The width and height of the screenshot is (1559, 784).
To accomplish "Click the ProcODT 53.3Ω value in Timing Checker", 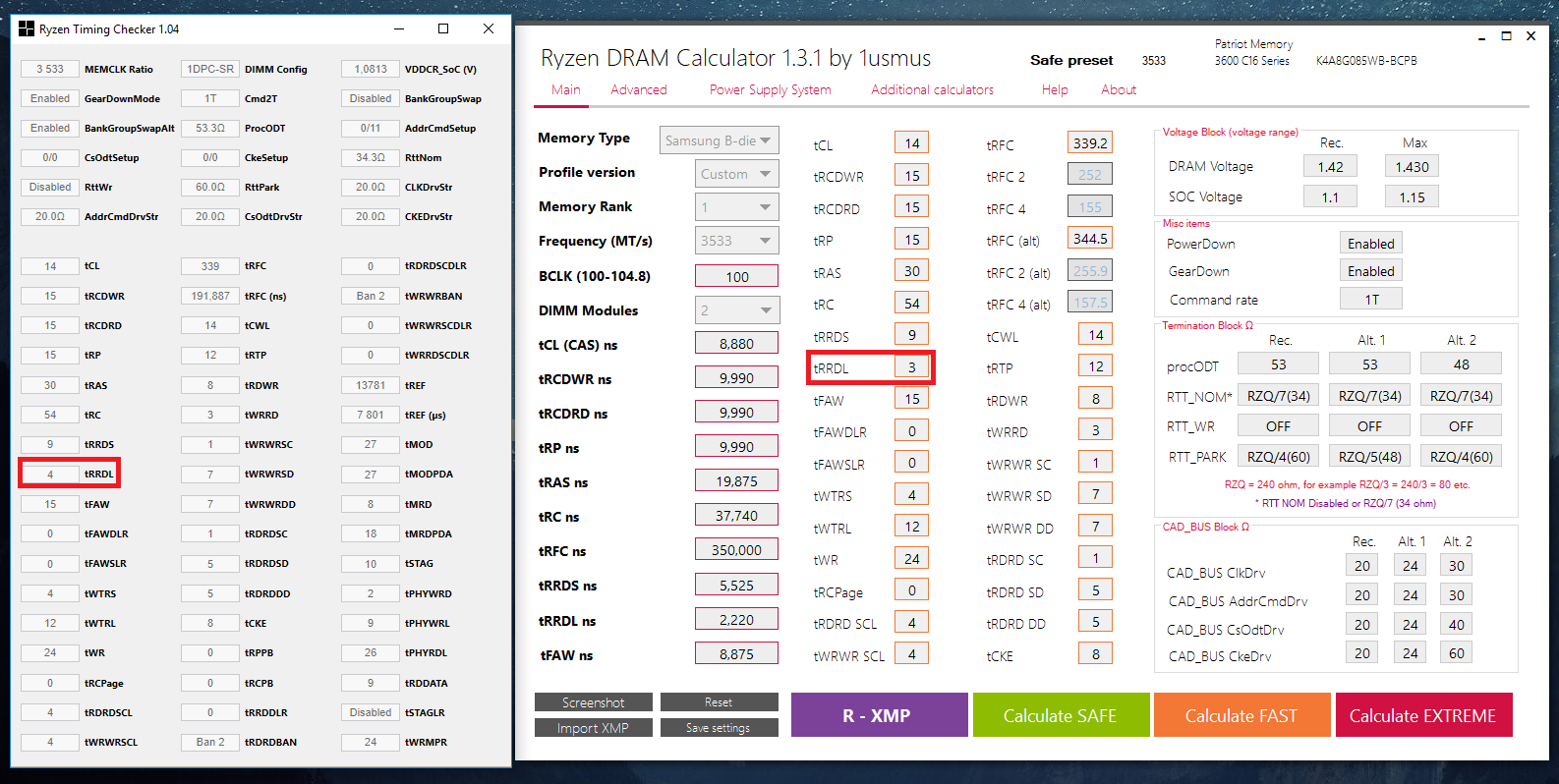I will 210,128.
